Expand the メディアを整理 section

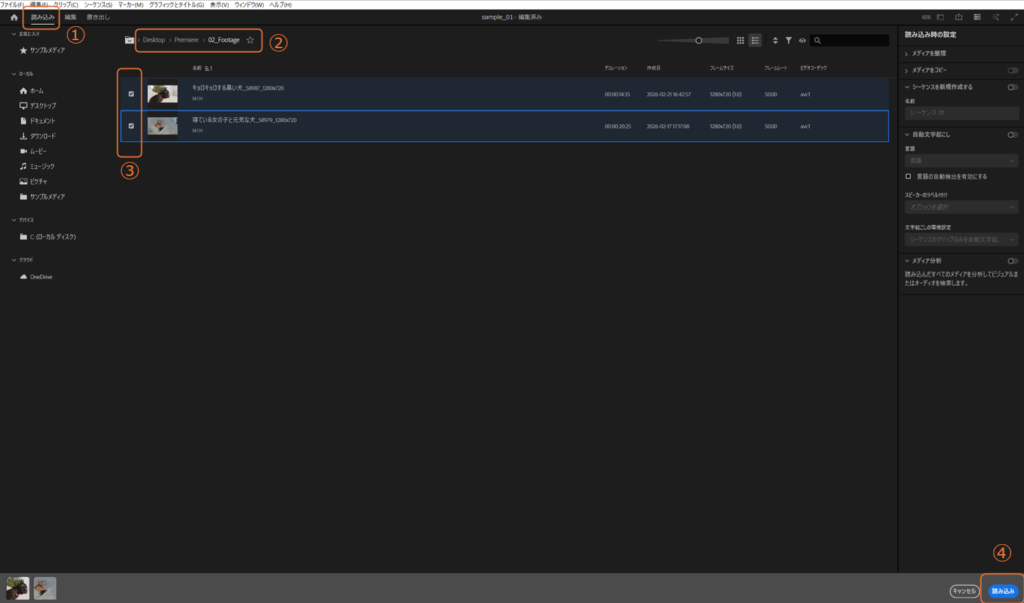tap(906, 53)
